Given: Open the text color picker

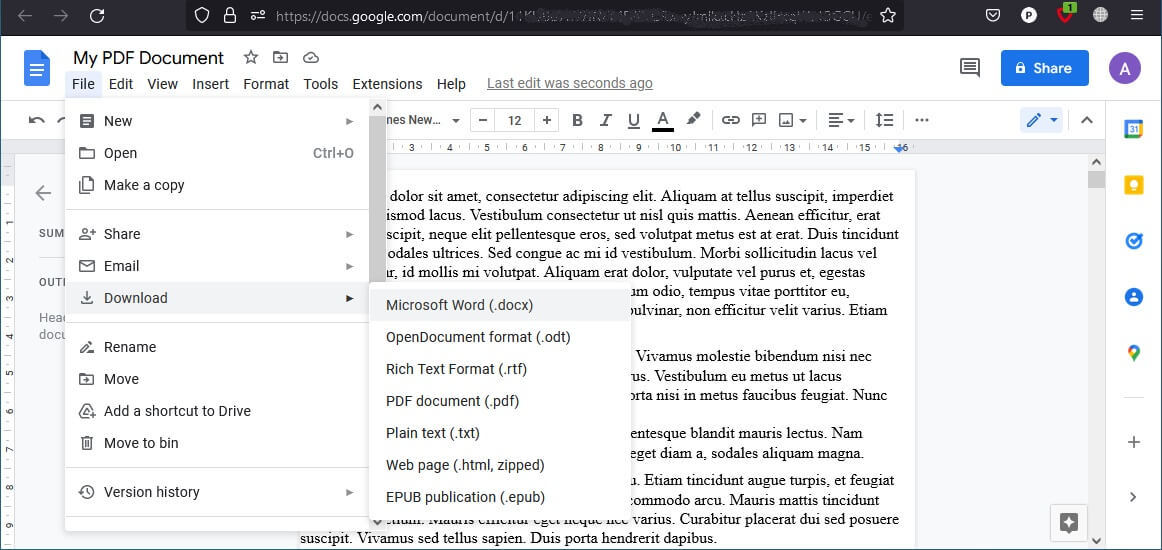Looking at the screenshot, I should [663, 120].
